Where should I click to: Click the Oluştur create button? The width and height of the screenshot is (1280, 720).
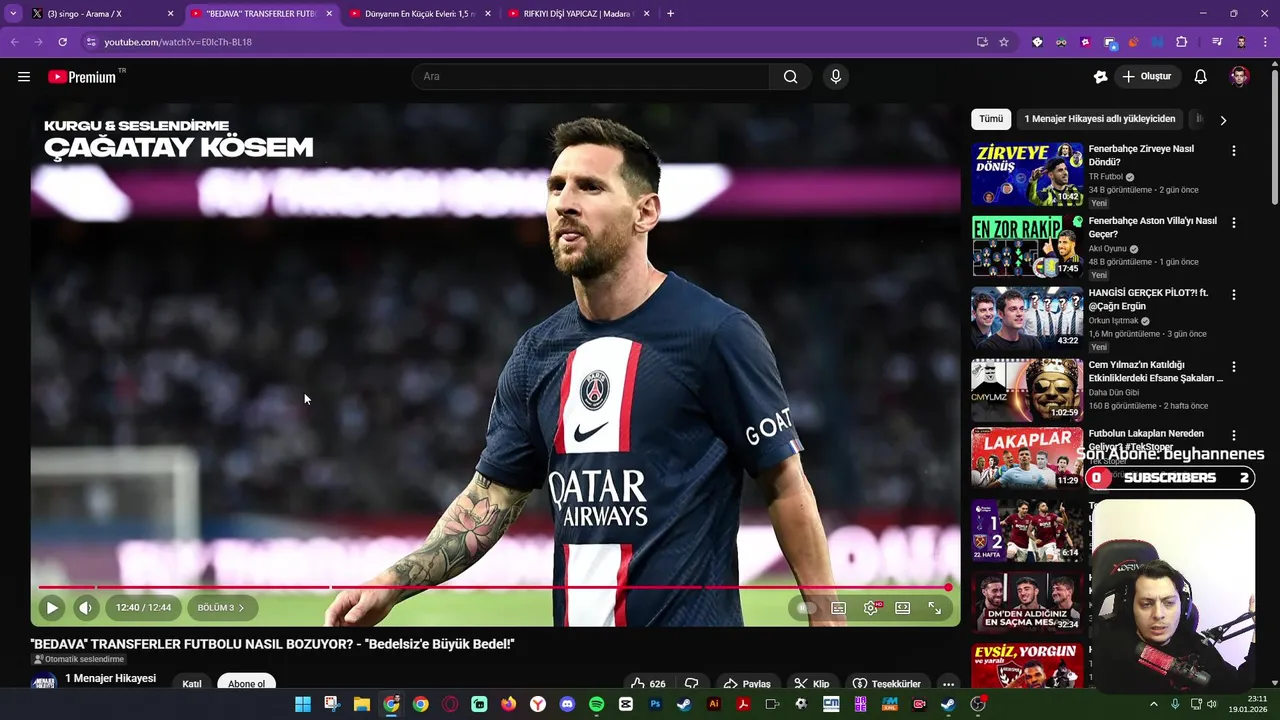pyautogui.click(x=1146, y=76)
